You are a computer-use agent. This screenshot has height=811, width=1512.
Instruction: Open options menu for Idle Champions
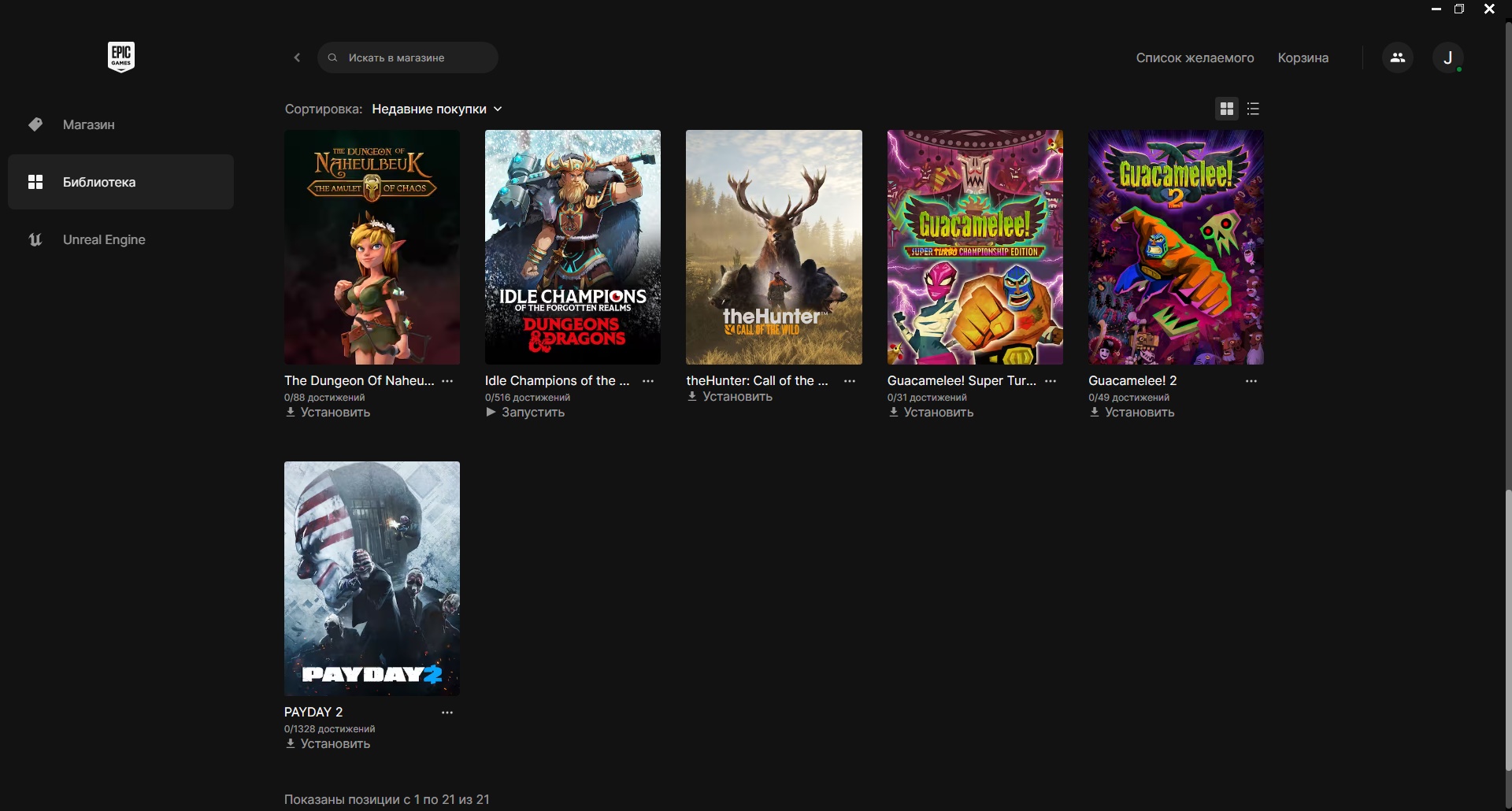648,380
